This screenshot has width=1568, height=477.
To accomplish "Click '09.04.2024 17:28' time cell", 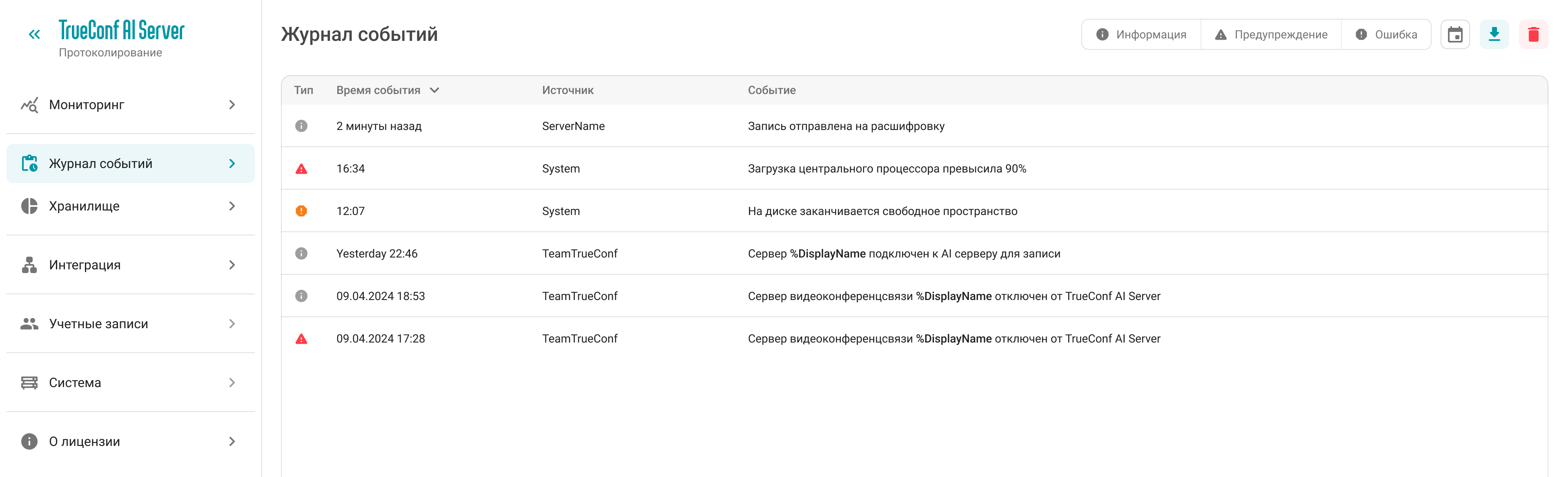I will (x=381, y=339).
